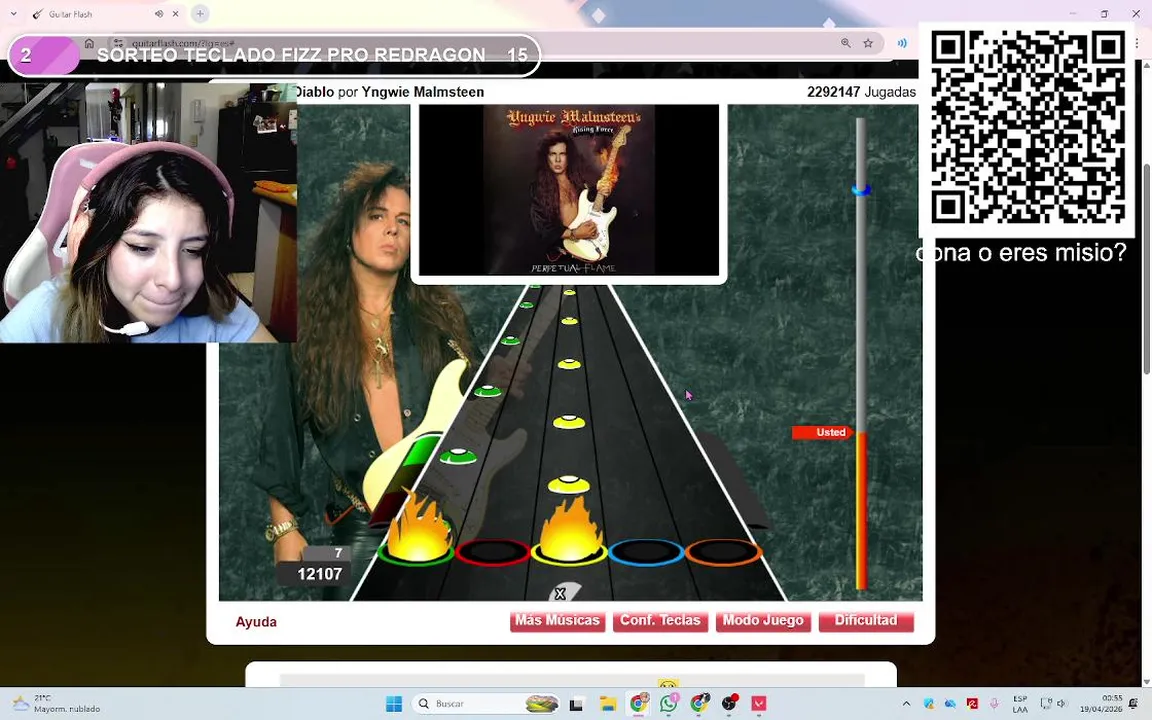Click the approaching yellow note nearest the frets

(569, 484)
